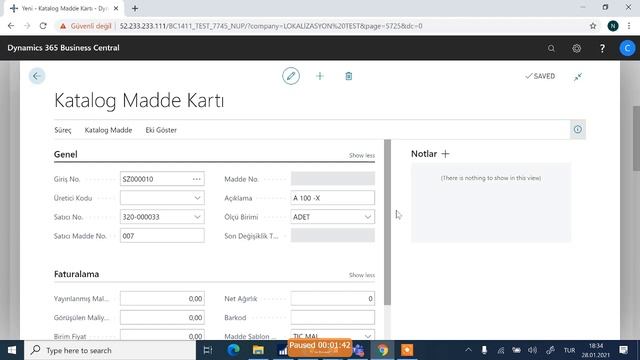The height and width of the screenshot is (360, 640).
Task: Open File Explorer from the taskbar
Action: coord(258,350)
